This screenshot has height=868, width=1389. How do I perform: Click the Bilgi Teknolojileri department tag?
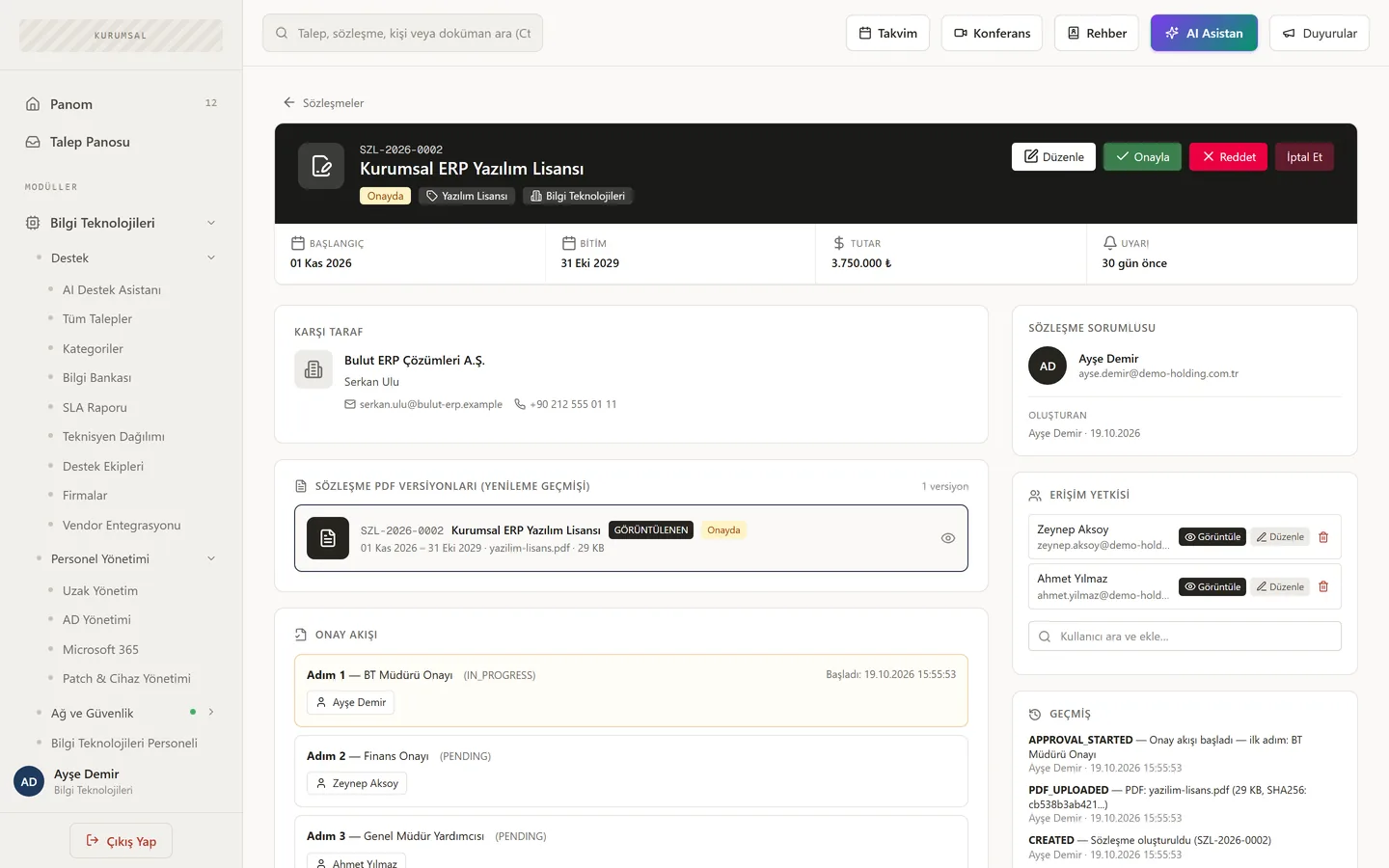point(578,196)
